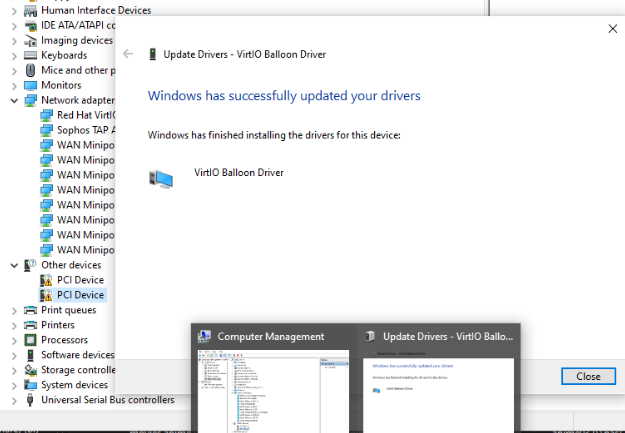Expand Software devices category
The image size is (625, 433).
click(x=14, y=355)
